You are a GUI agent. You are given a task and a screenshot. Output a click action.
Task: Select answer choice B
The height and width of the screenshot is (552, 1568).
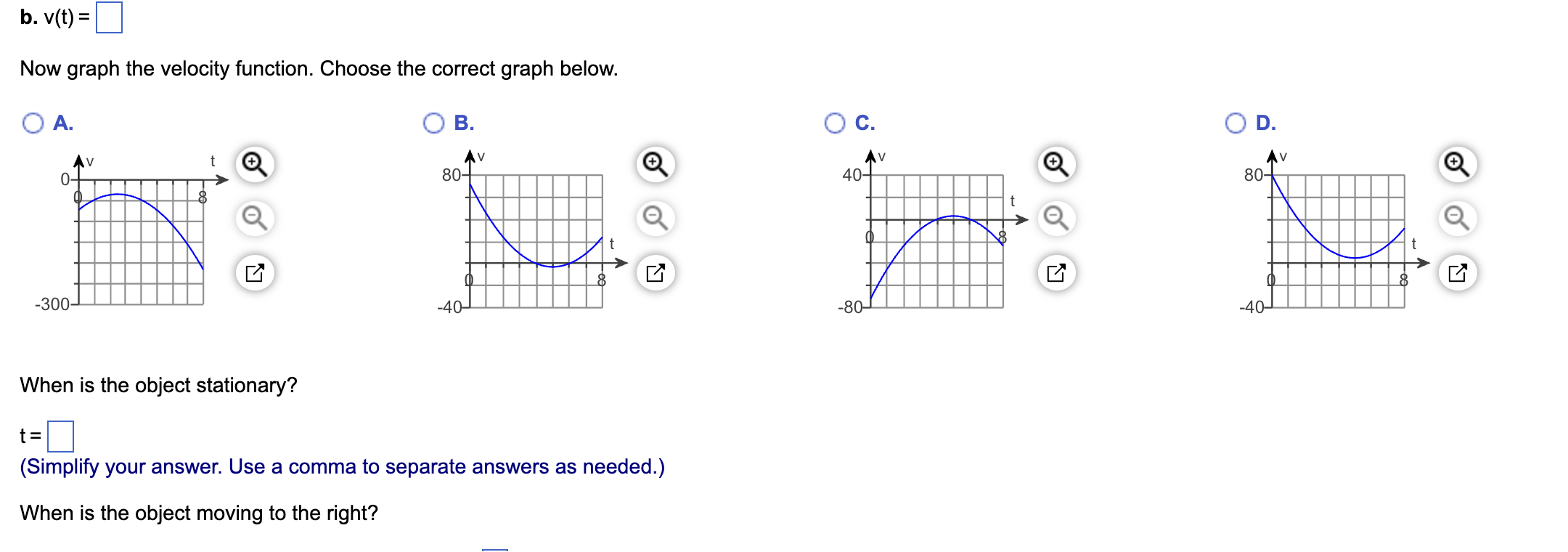(433, 123)
